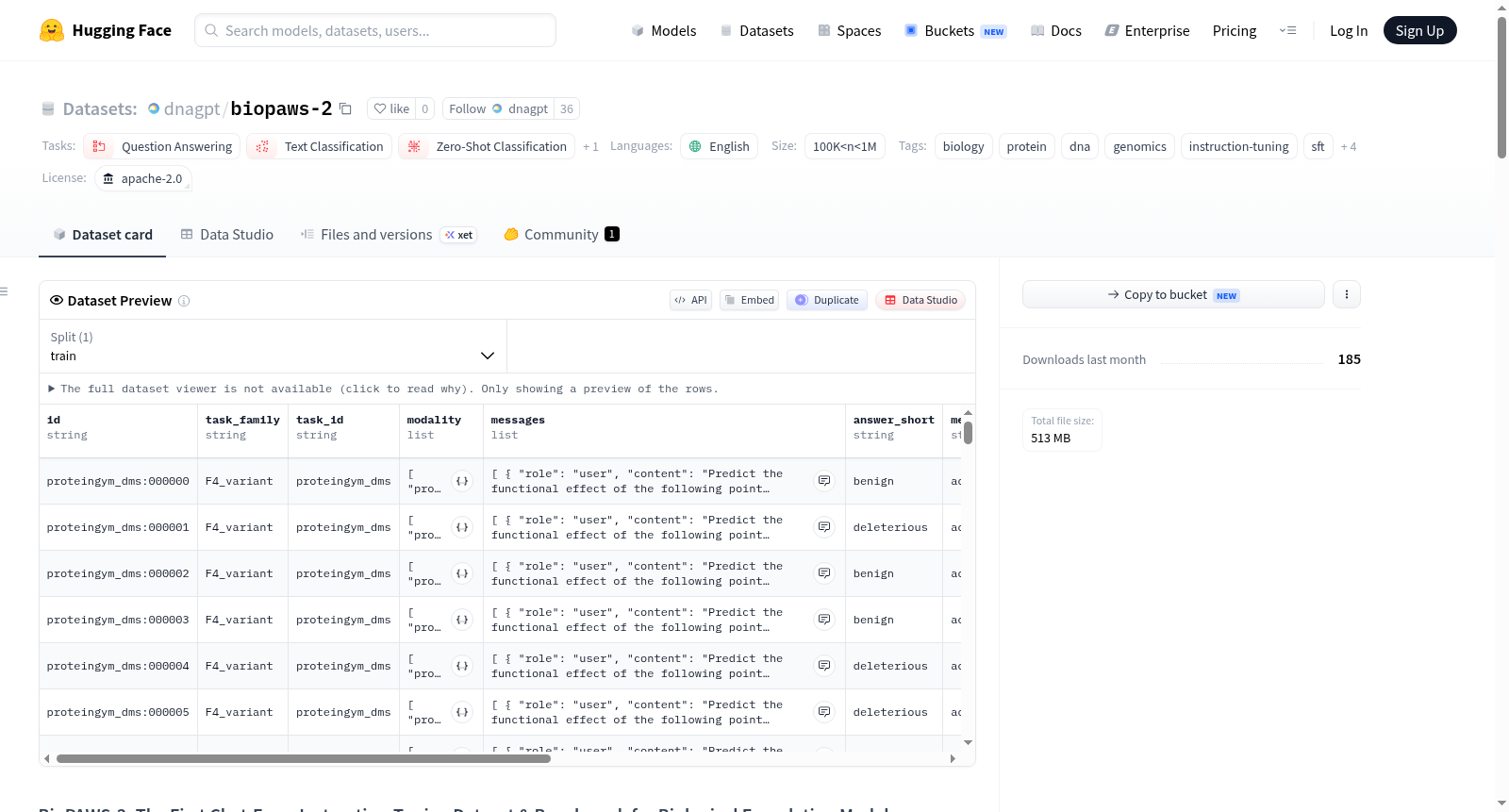The image size is (1509, 812).
Task: Click the dnagpt owner avatar
Action: 154,108
